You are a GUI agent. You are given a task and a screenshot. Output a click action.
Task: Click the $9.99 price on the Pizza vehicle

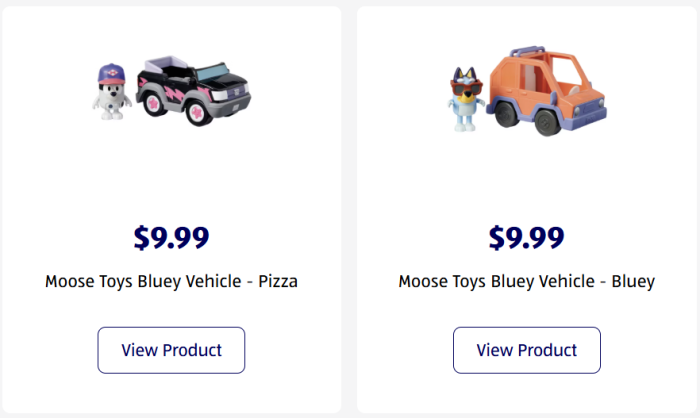coord(171,237)
